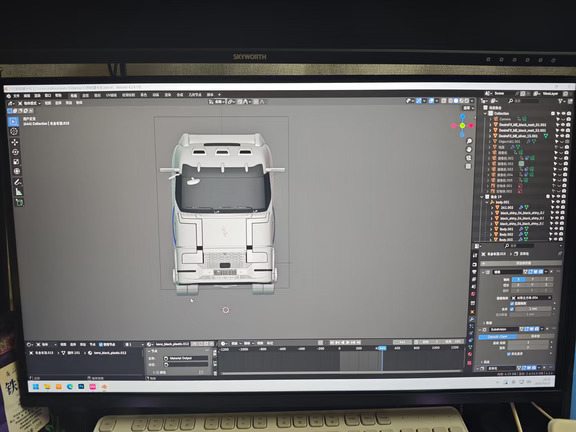Click the viewport pan hand icon
The width and height of the screenshot is (576, 432).
[x=469, y=150]
